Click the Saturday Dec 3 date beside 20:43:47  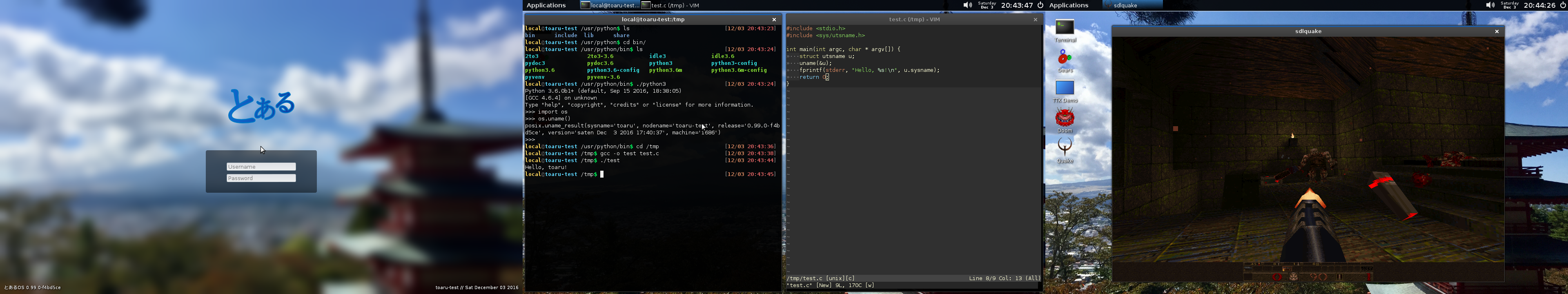(x=987, y=5)
